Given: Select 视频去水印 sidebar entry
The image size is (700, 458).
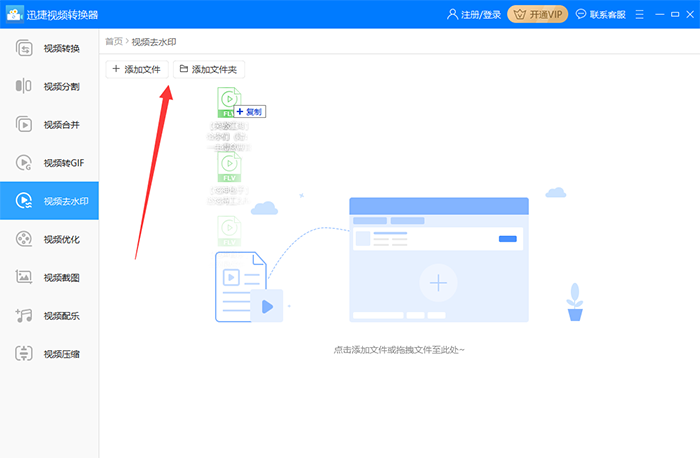Looking at the screenshot, I should coord(49,200).
